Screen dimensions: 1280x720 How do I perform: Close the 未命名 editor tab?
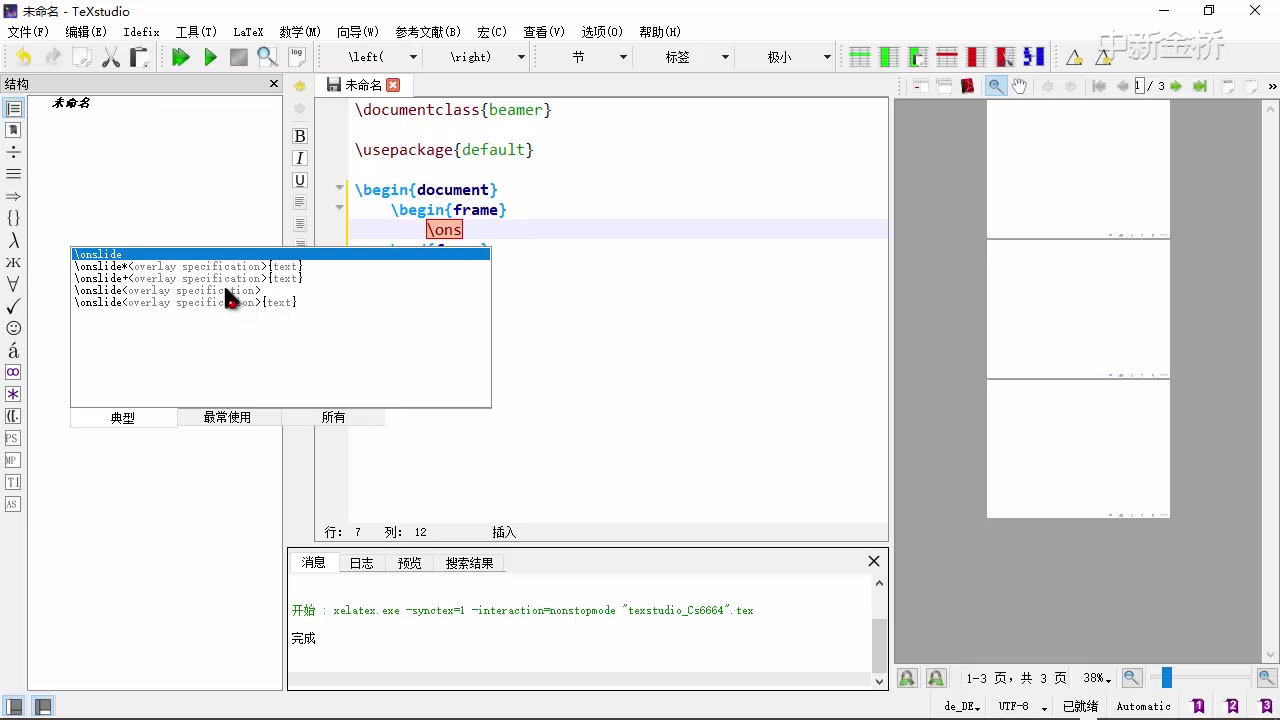coord(393,85)
